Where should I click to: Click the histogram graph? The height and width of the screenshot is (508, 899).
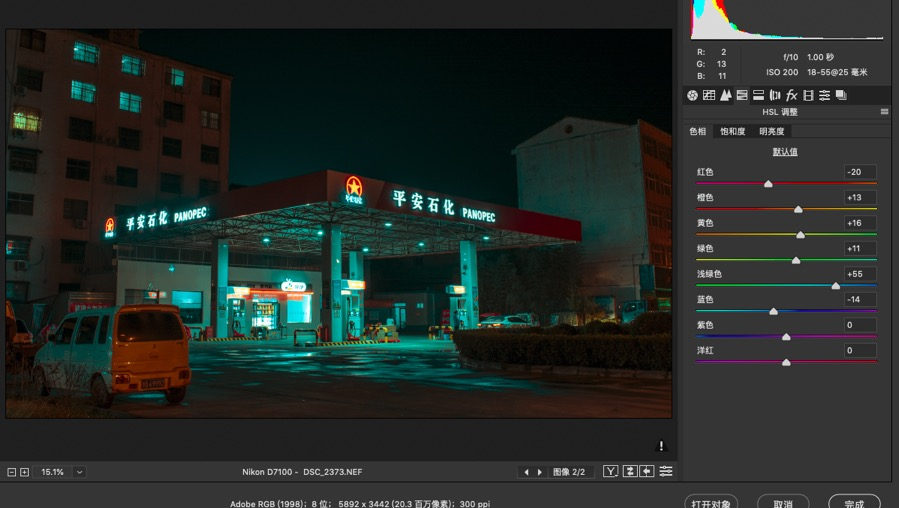click(x=787, y=20)
